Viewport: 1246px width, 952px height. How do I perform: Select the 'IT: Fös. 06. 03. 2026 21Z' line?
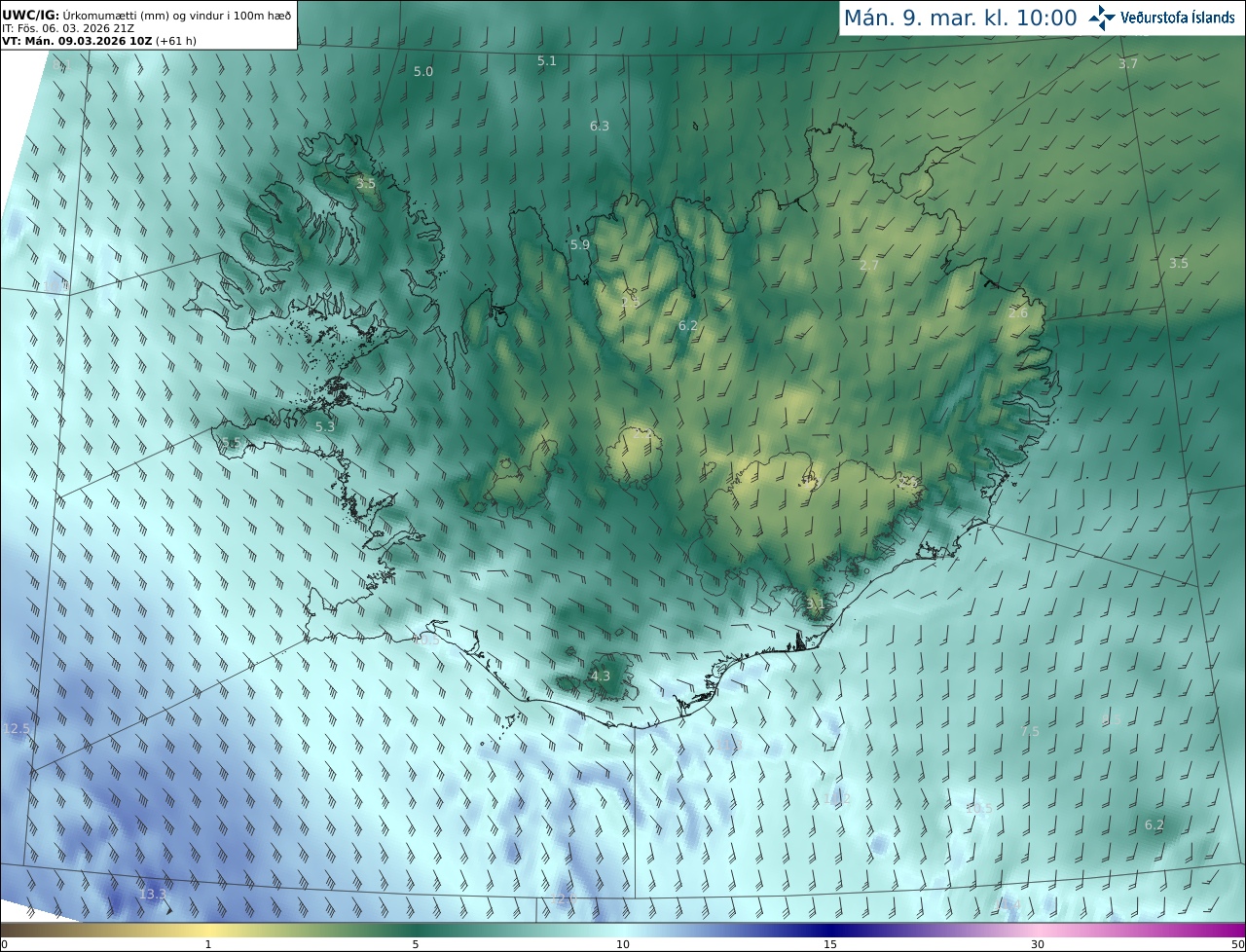68,28
